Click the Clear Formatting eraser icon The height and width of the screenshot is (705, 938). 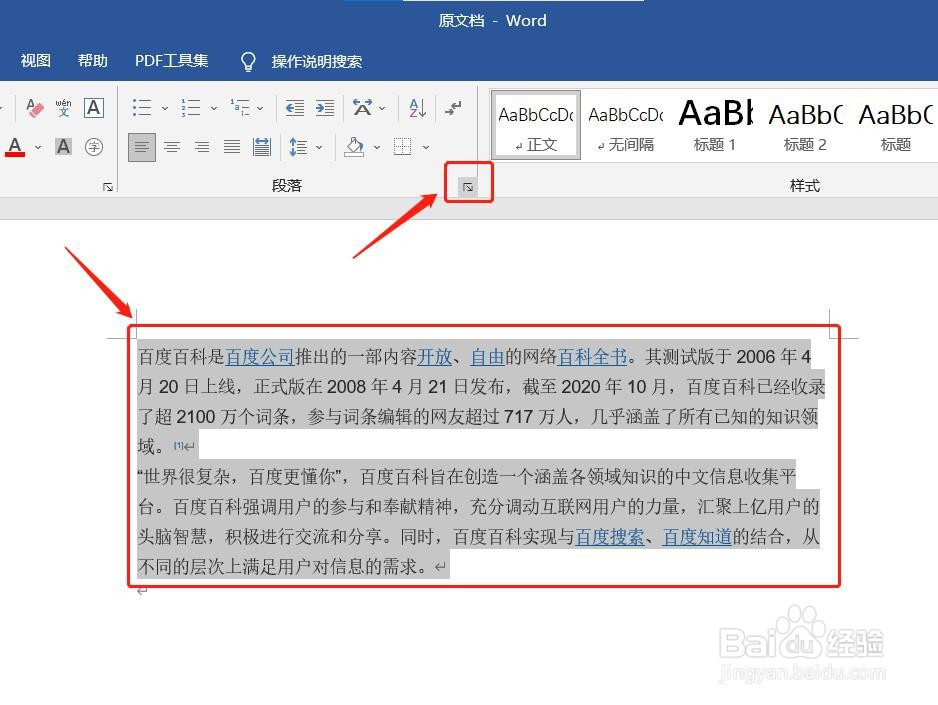tap(35, 108)
